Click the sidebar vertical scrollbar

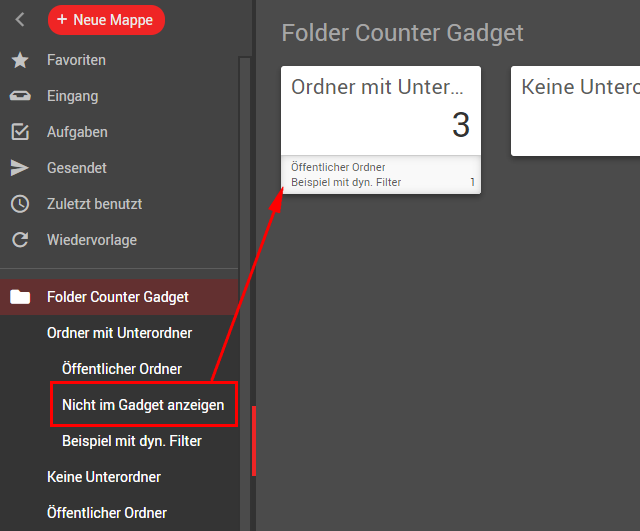click(x=245, y=293)
